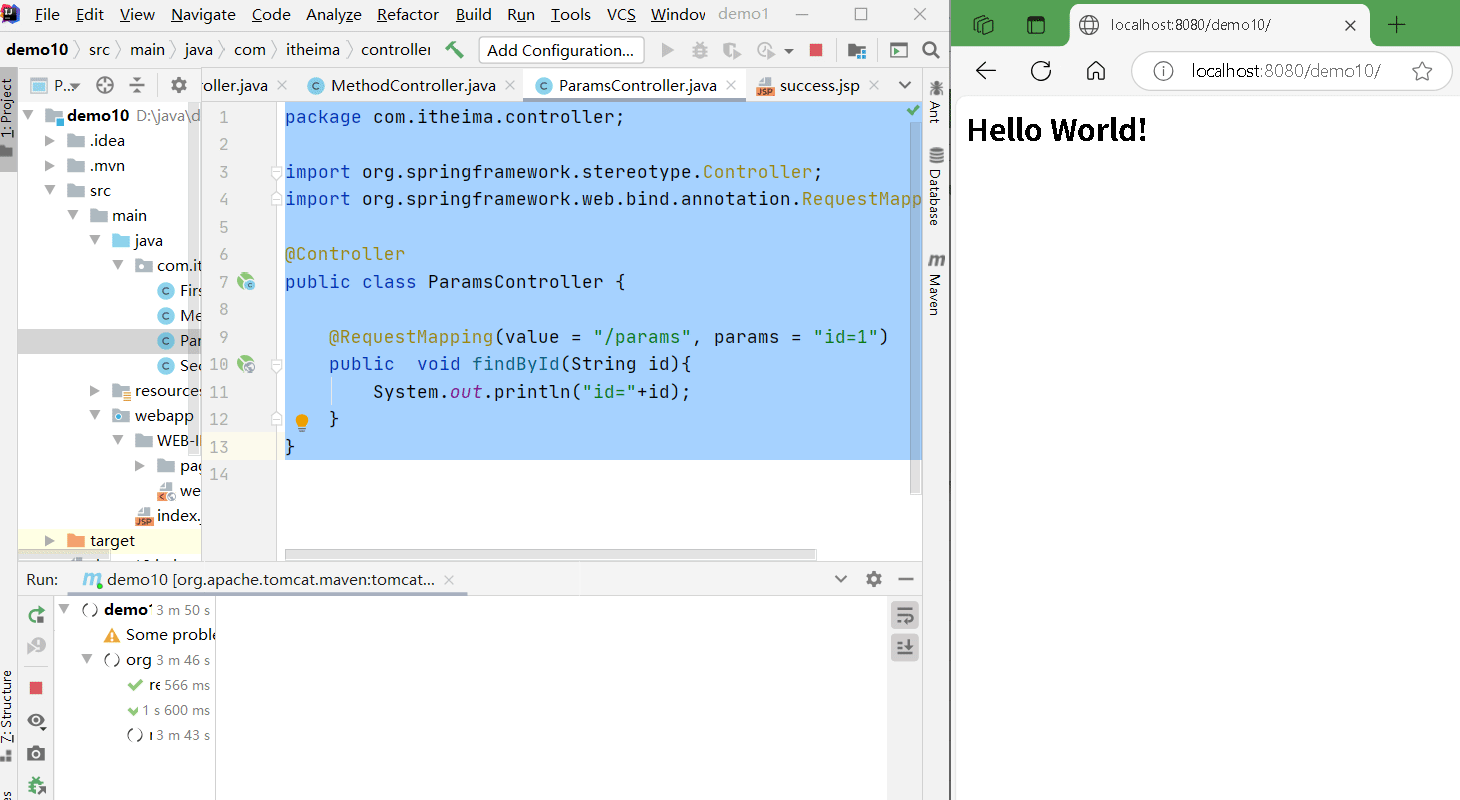Stop the running process via red toolbar square

816,50
